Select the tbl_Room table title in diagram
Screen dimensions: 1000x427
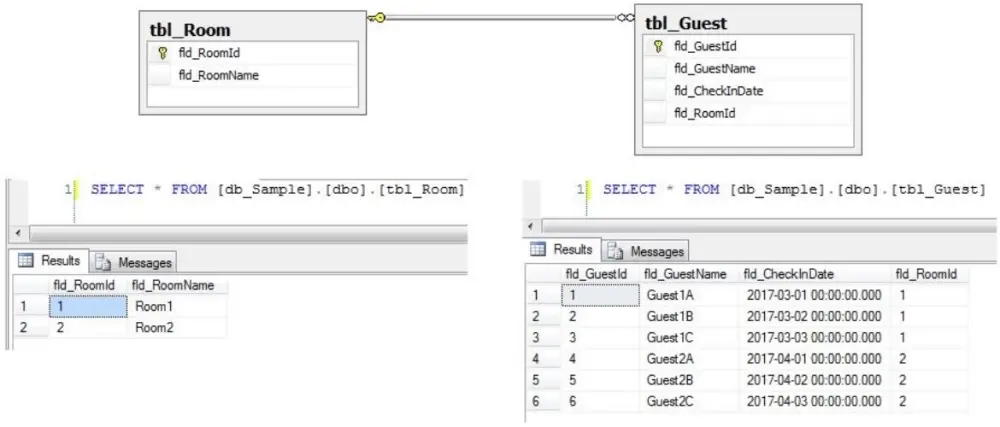[x=190, y=29]
